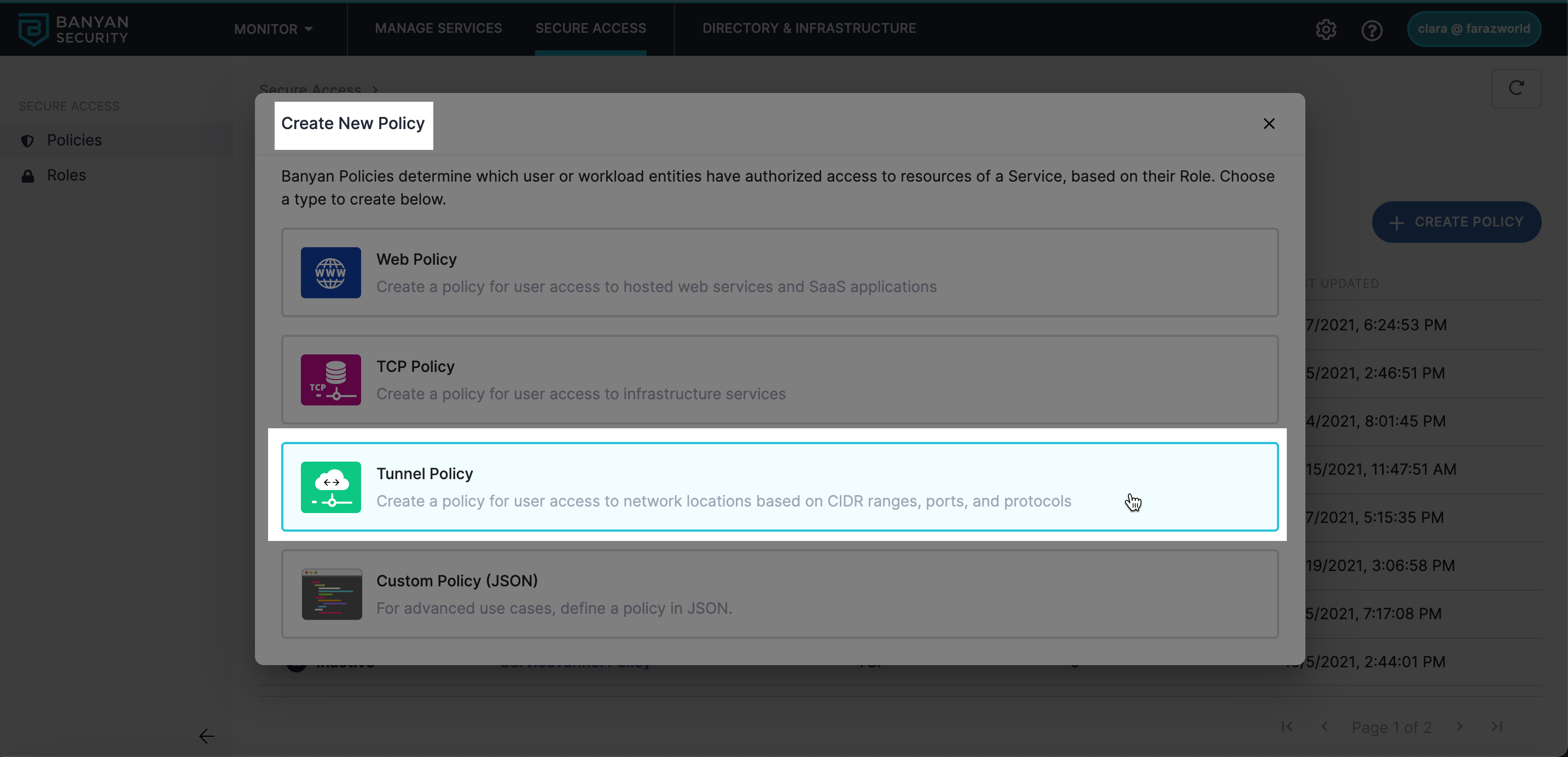Open the Manage Services tab
The width and height of the screenshot is (1568, 757).
(438, 28)
